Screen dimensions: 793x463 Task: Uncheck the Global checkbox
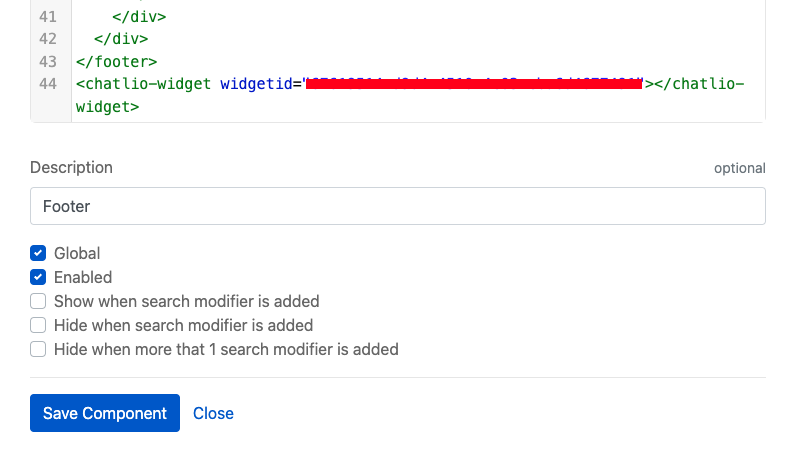(38, 253)
